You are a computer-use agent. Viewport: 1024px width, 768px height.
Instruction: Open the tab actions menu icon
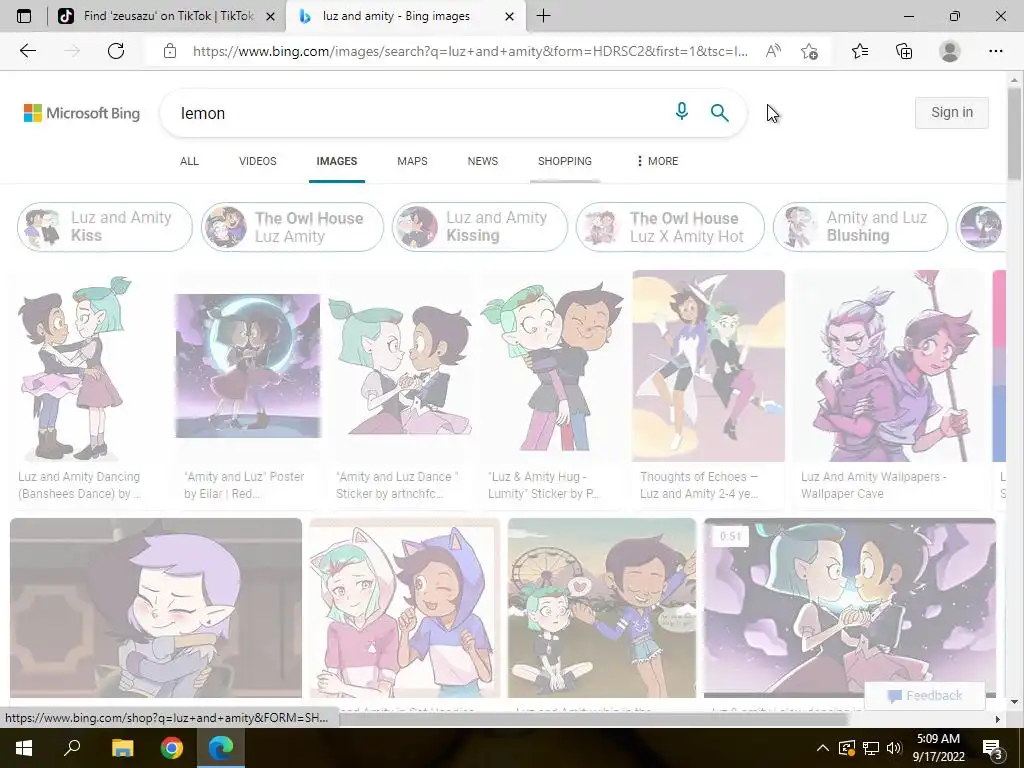point(24,16)
